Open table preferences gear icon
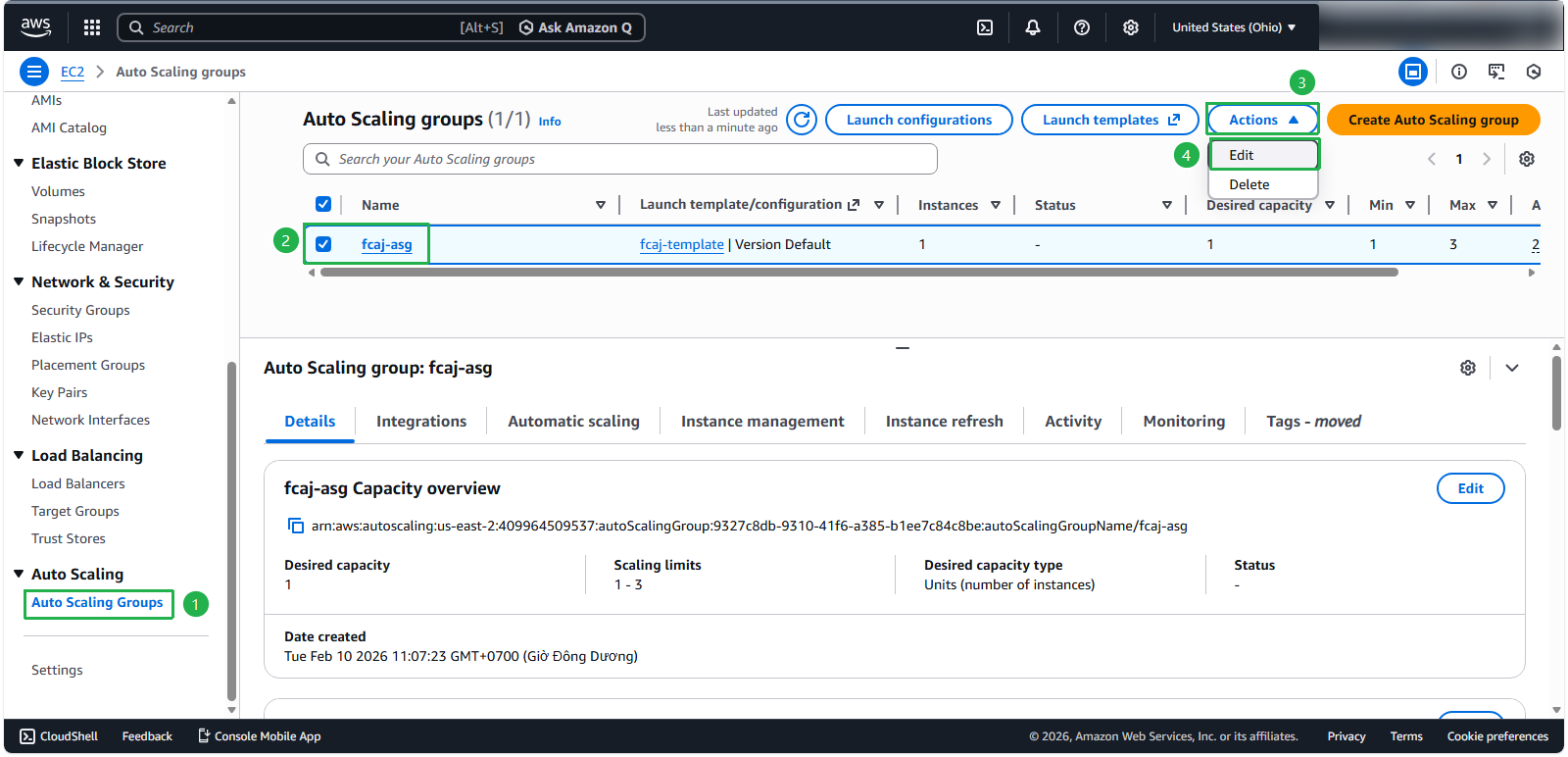This screenshot has height=757, width=1568. pyautogui.click(x=1527, y=159)
